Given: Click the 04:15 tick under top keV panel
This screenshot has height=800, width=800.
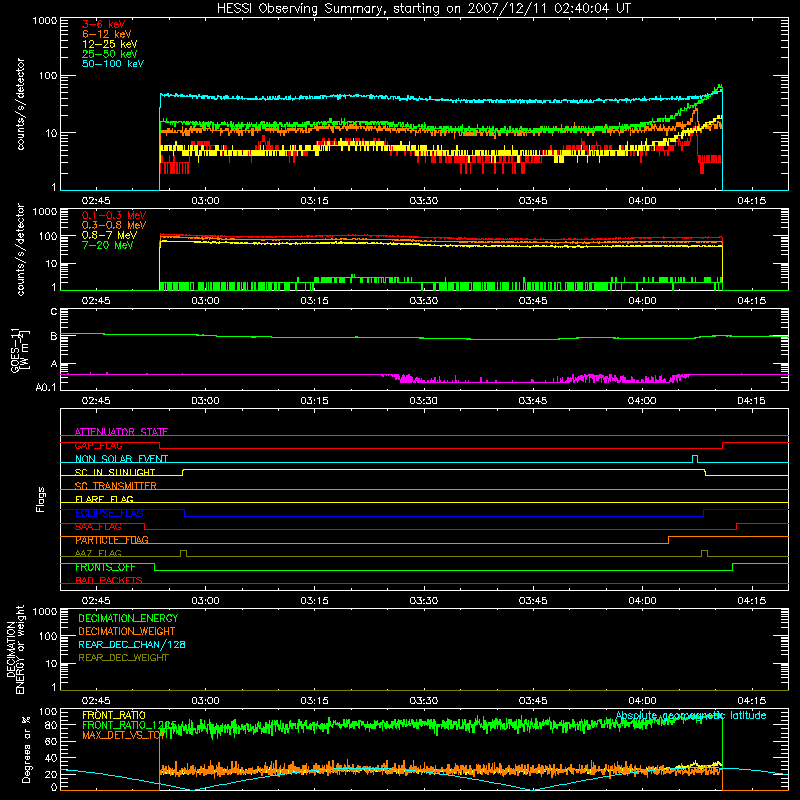Looking at the screenshot, I should pos(752,201).
